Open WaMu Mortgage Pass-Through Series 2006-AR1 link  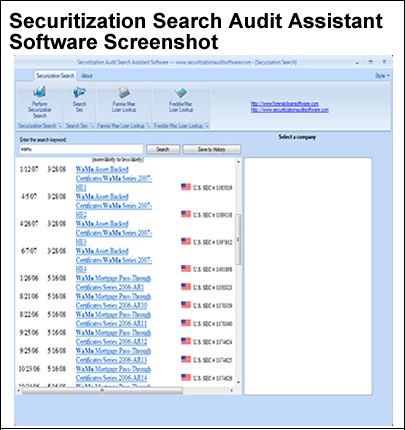click(113, 283)
